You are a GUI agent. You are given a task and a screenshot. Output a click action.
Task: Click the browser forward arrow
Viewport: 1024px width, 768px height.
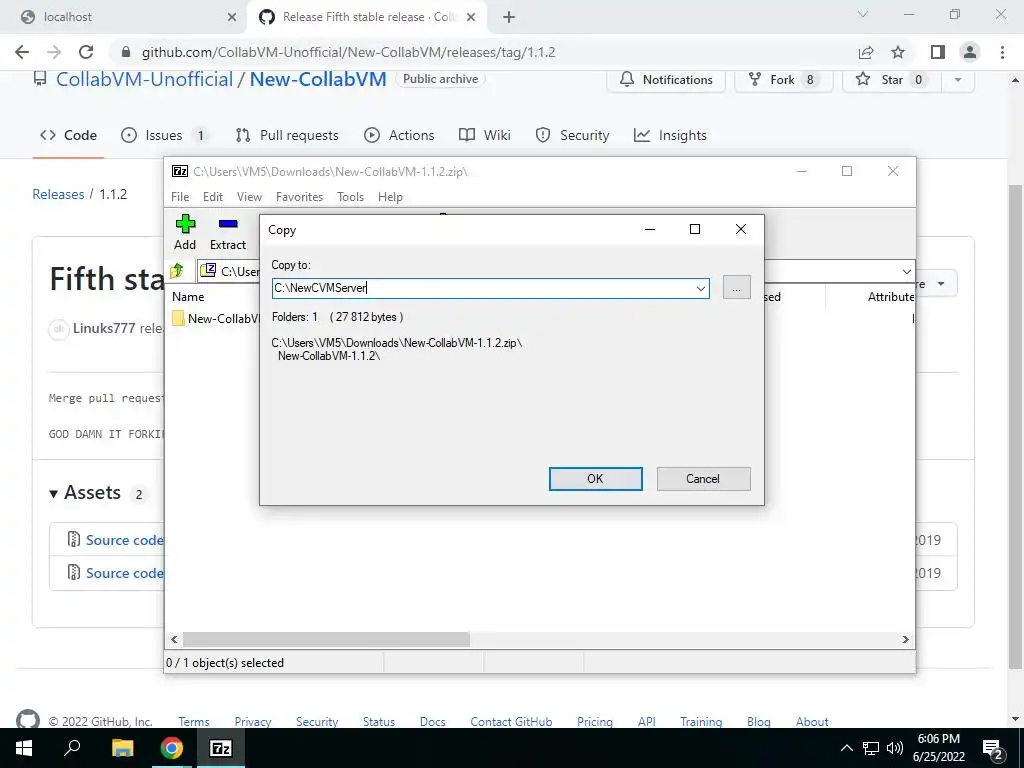point(54,52)
